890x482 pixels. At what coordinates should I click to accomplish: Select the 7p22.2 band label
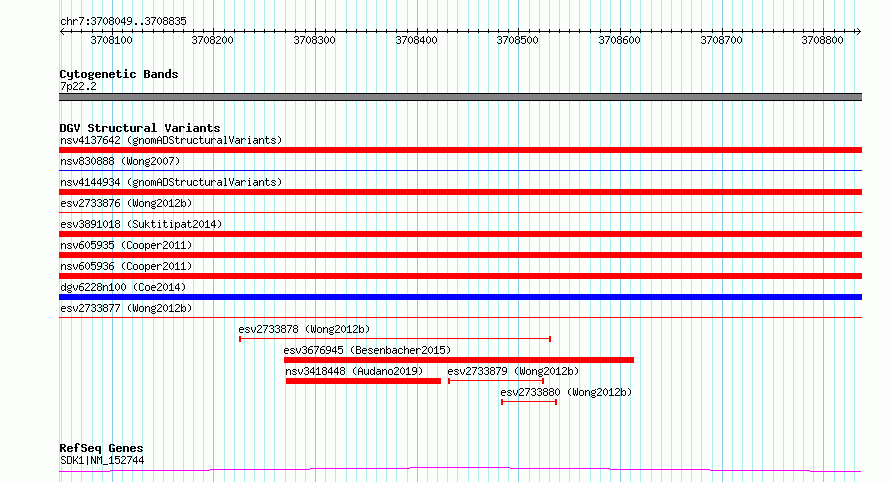[78, 86]
